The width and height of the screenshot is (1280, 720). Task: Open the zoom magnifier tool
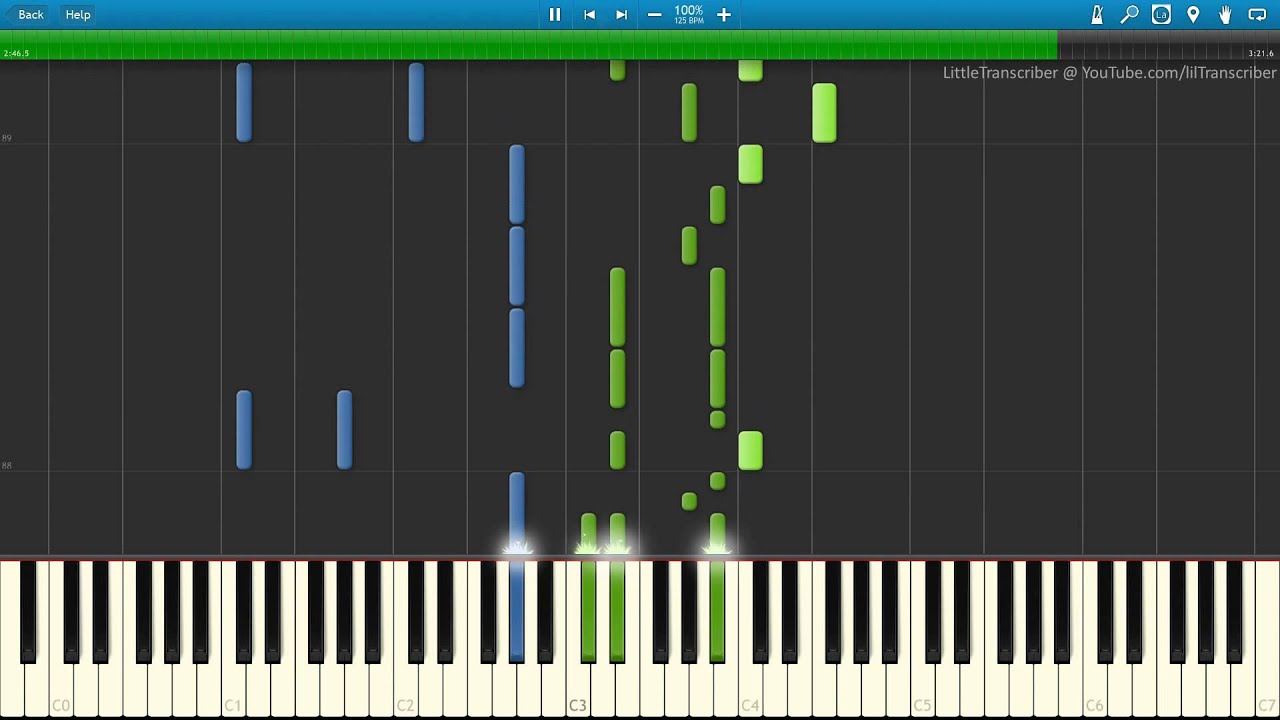[1129, 14]
